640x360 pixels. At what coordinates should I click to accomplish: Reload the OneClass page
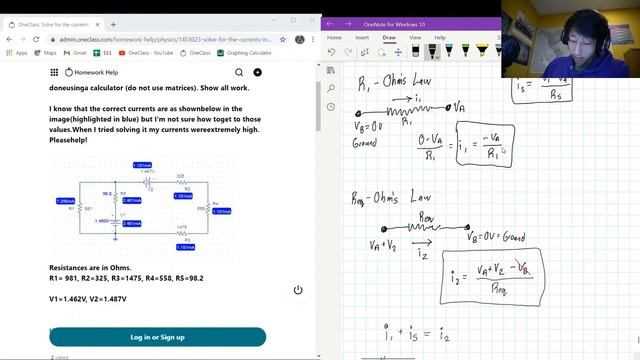click(x=36, y=40)
